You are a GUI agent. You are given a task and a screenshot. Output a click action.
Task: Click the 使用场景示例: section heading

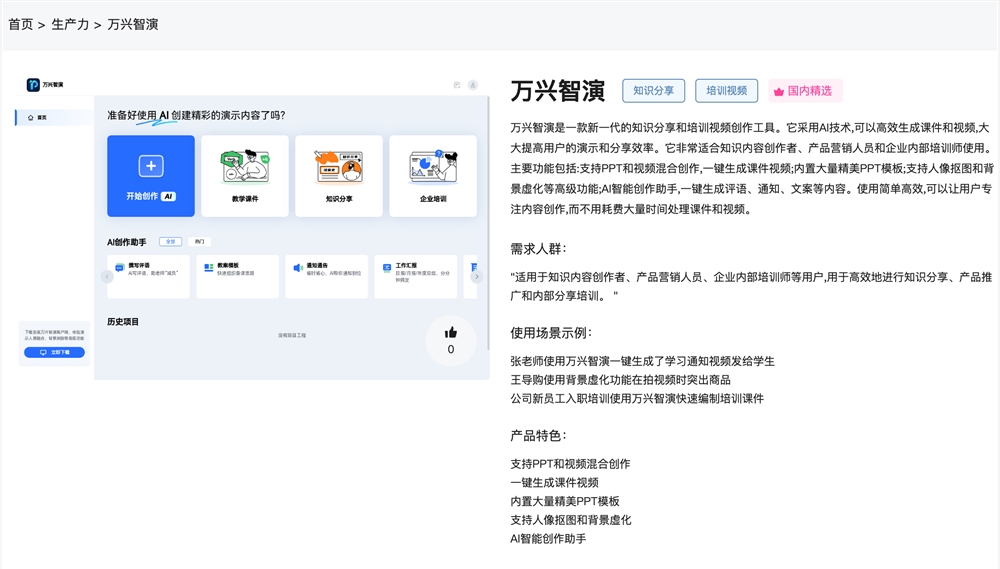click(552, 333)
